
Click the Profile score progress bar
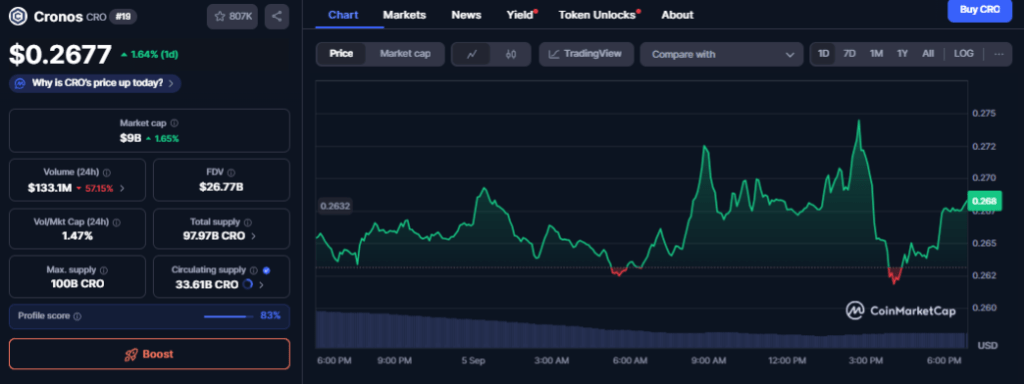tap(228, 317)
